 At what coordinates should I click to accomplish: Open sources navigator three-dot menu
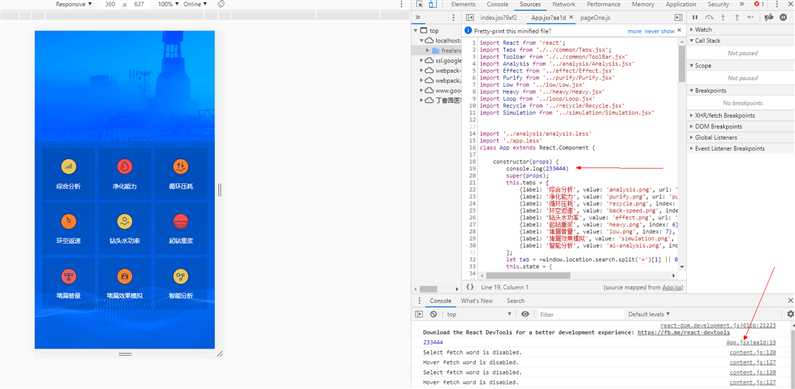[x=453, y=18]
